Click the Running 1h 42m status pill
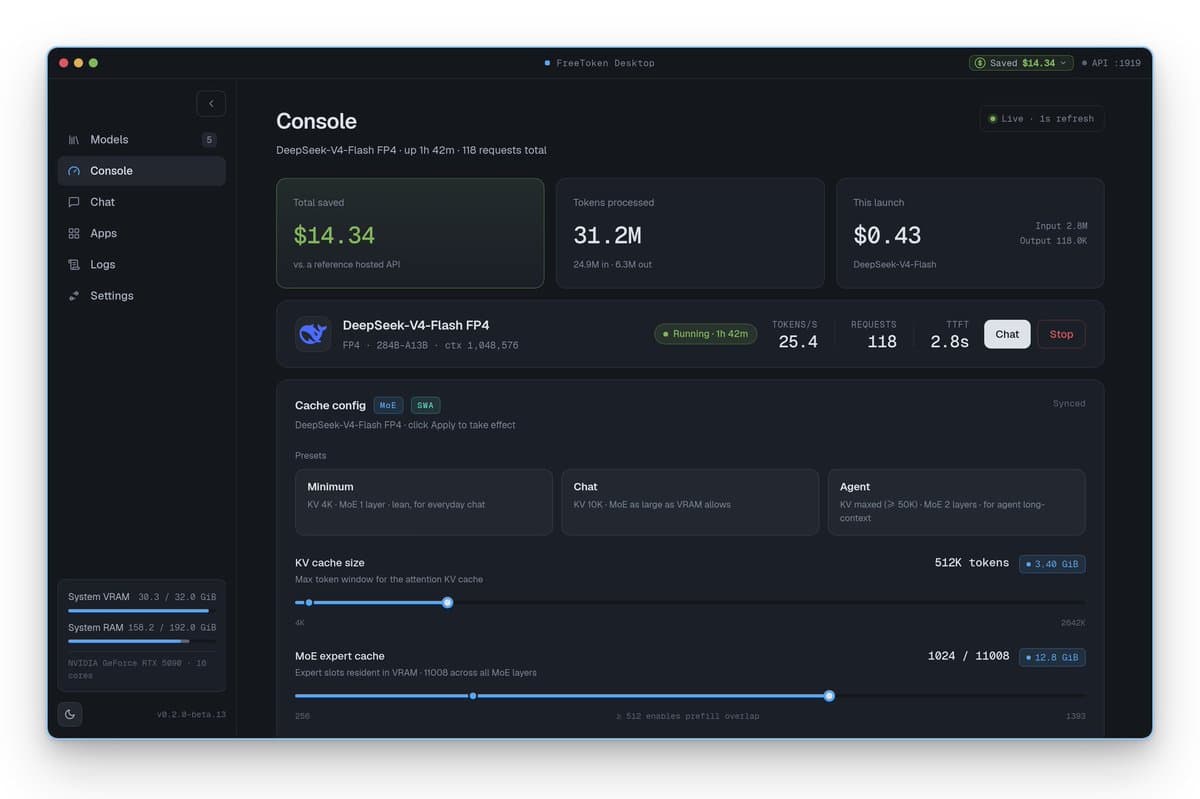1200x799 pixels. click(x=705, y=334)
